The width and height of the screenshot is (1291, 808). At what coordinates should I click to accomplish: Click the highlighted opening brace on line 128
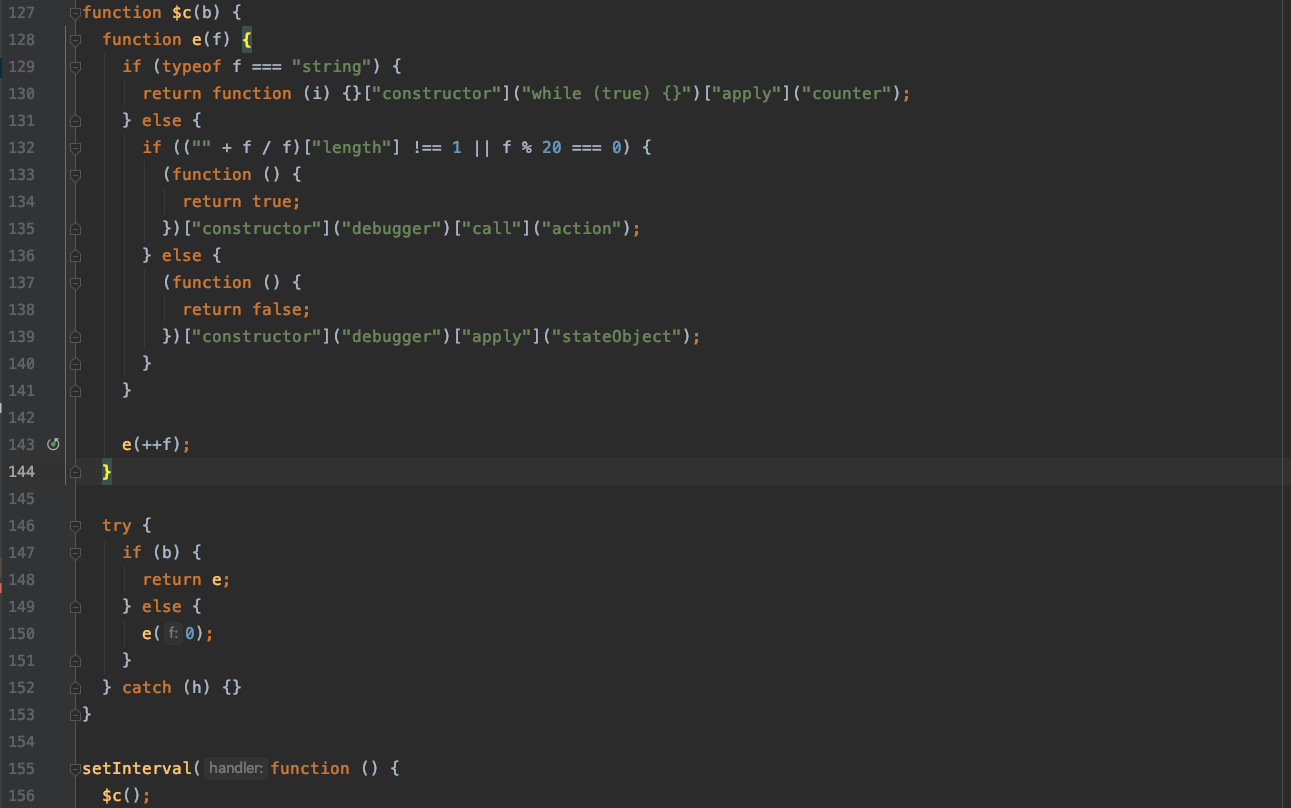pyautogui.click(x=247, y=40)
